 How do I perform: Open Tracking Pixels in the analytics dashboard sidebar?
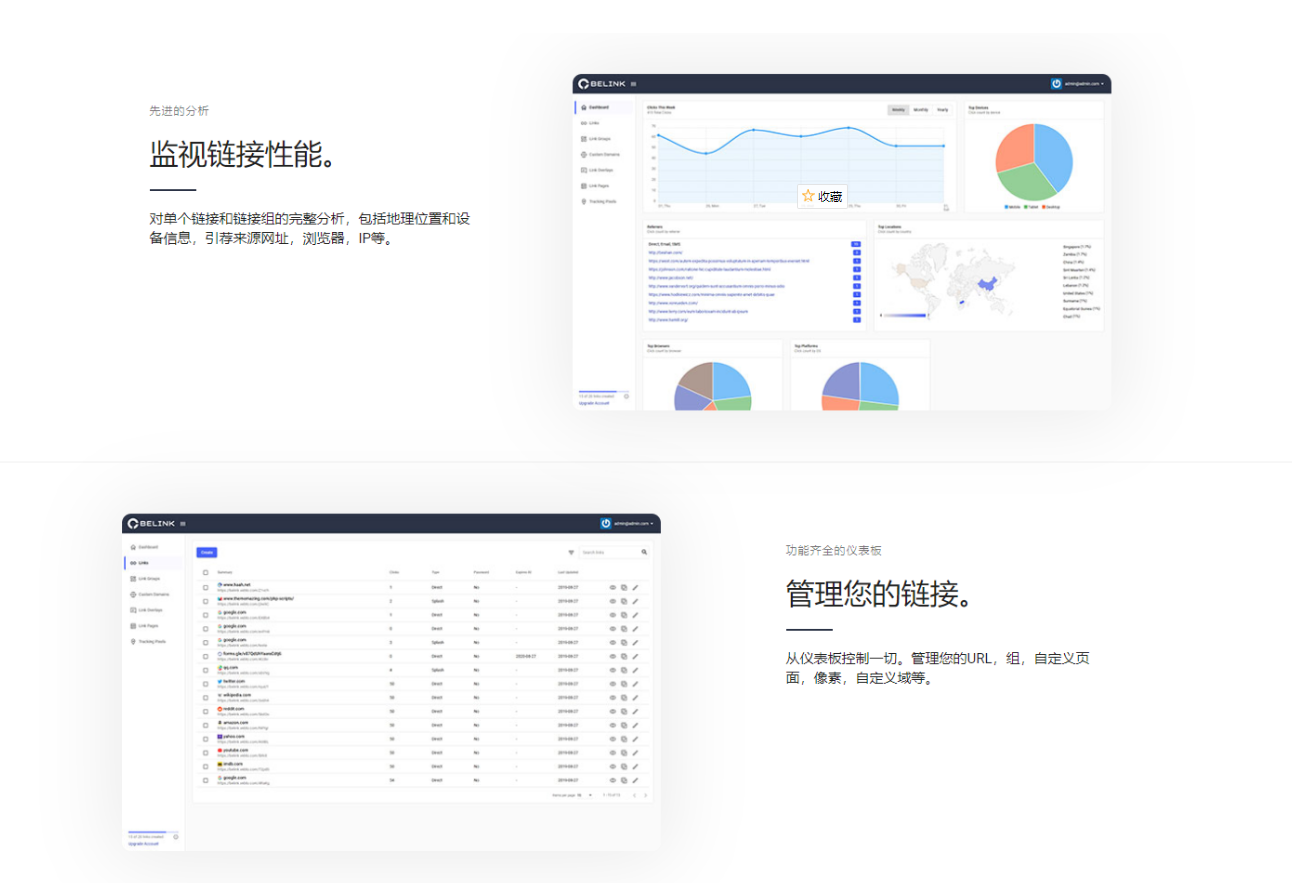[x=598, y=201]
